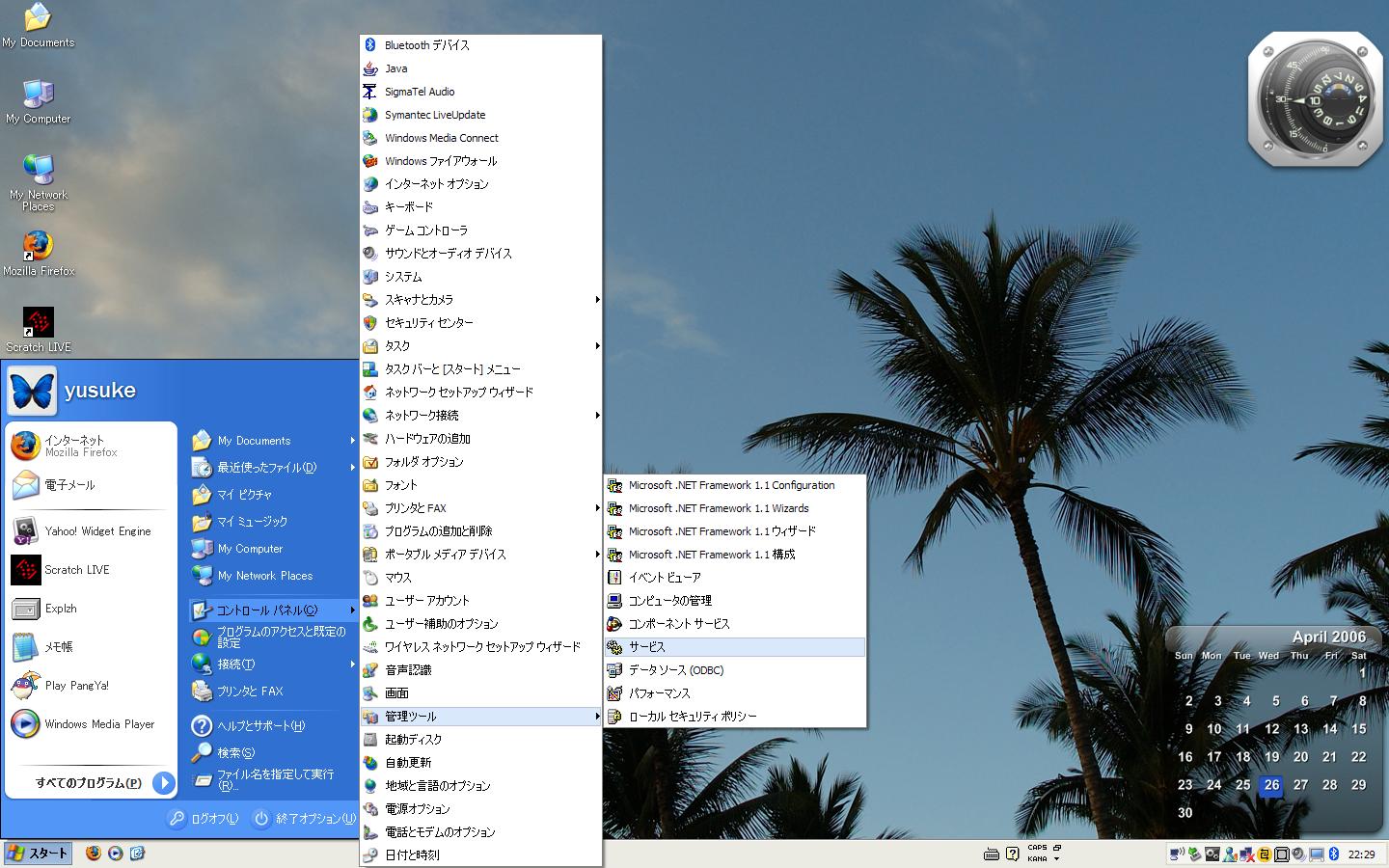Click 終了オプション shutdown button

(x=304, y=819)
